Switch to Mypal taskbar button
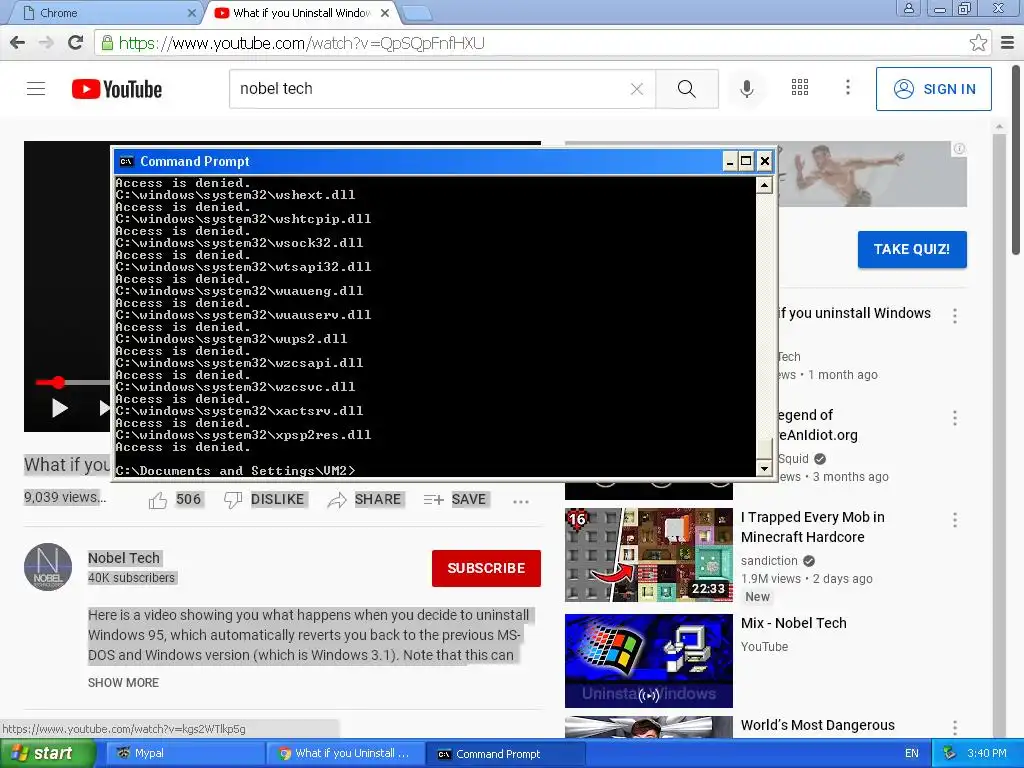This screenshot has height=768, width=1024. pyautogui.click(x=185, y=753)
